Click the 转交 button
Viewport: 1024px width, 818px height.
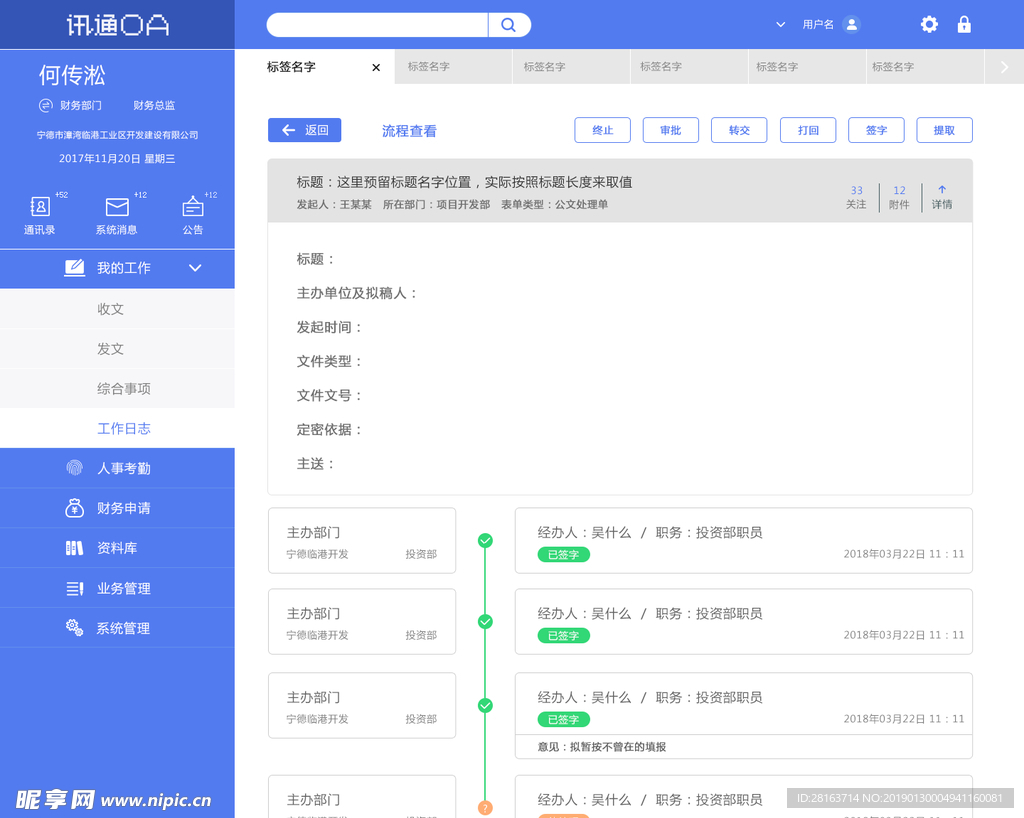coord(739,130)
